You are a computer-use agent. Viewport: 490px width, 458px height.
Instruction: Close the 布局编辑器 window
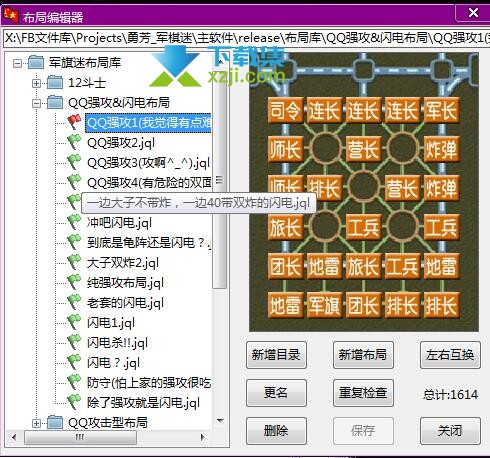pos(473,13)
